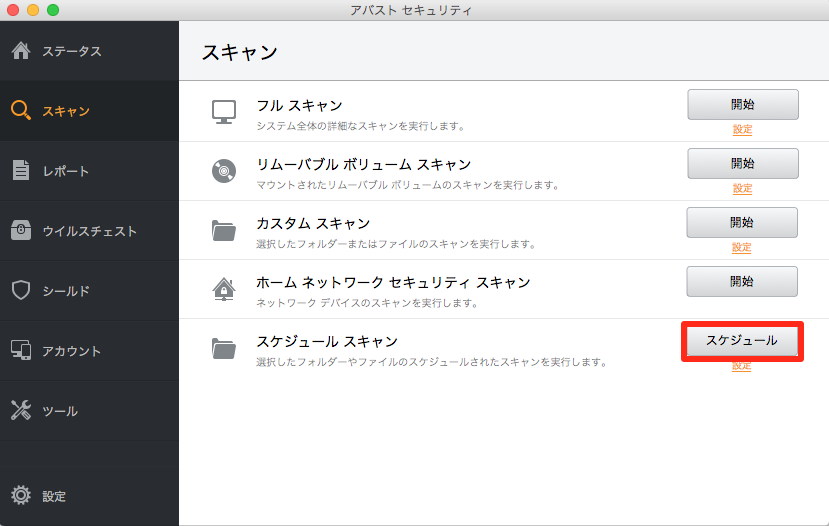Click the リムーバブル ボリューム スキャン title text
Viewport: 829px width, 526px height.
click(364, 164)
